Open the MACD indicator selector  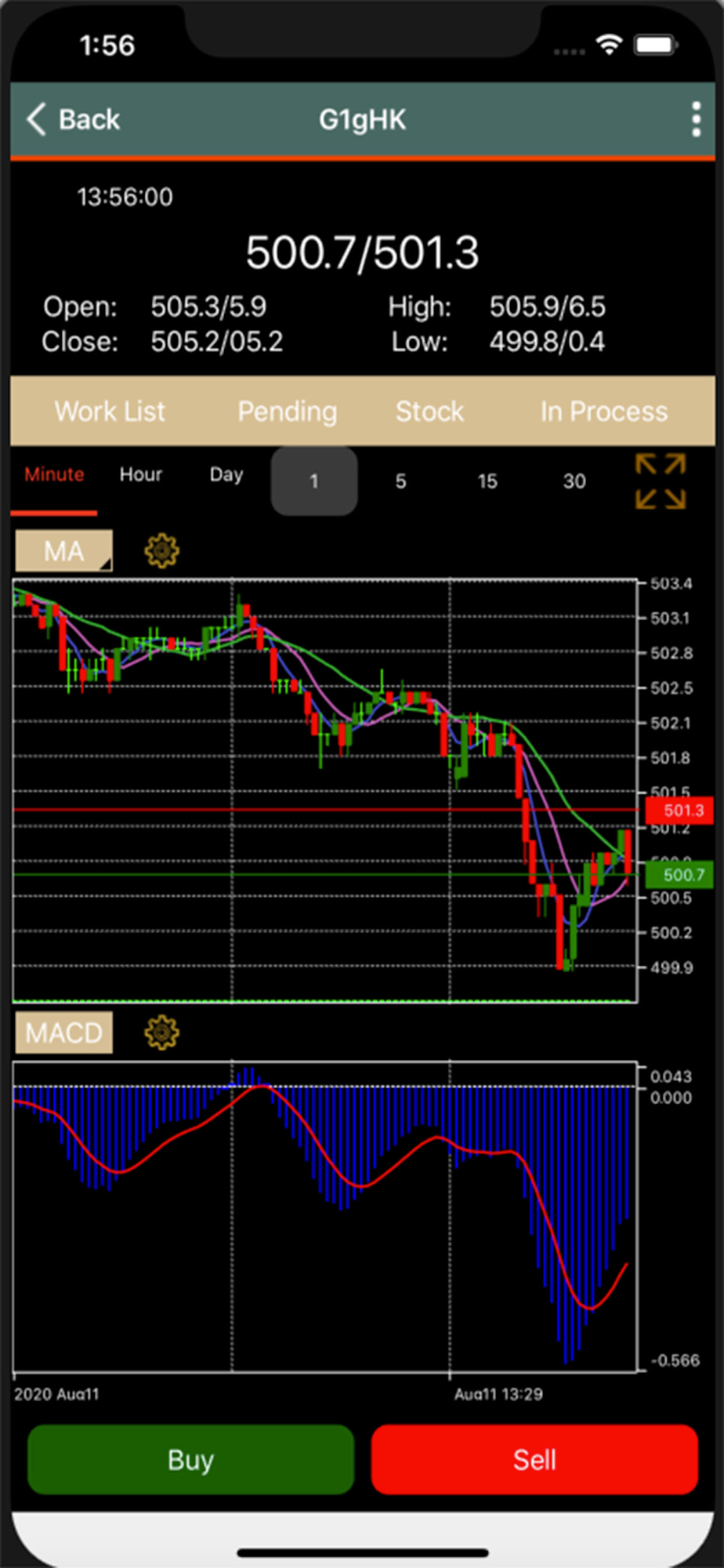[64, 1033]
